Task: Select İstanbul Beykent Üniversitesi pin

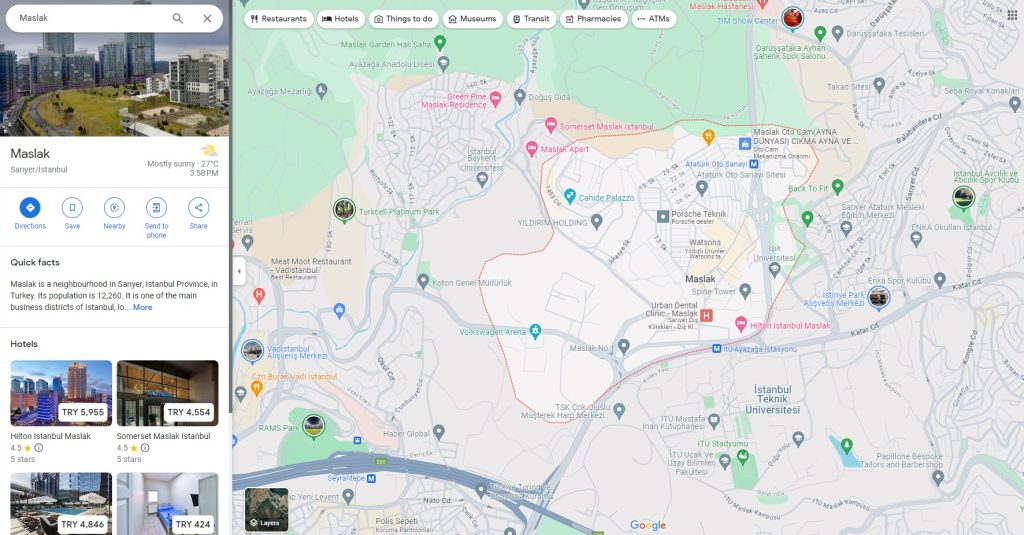Action: 482,180
